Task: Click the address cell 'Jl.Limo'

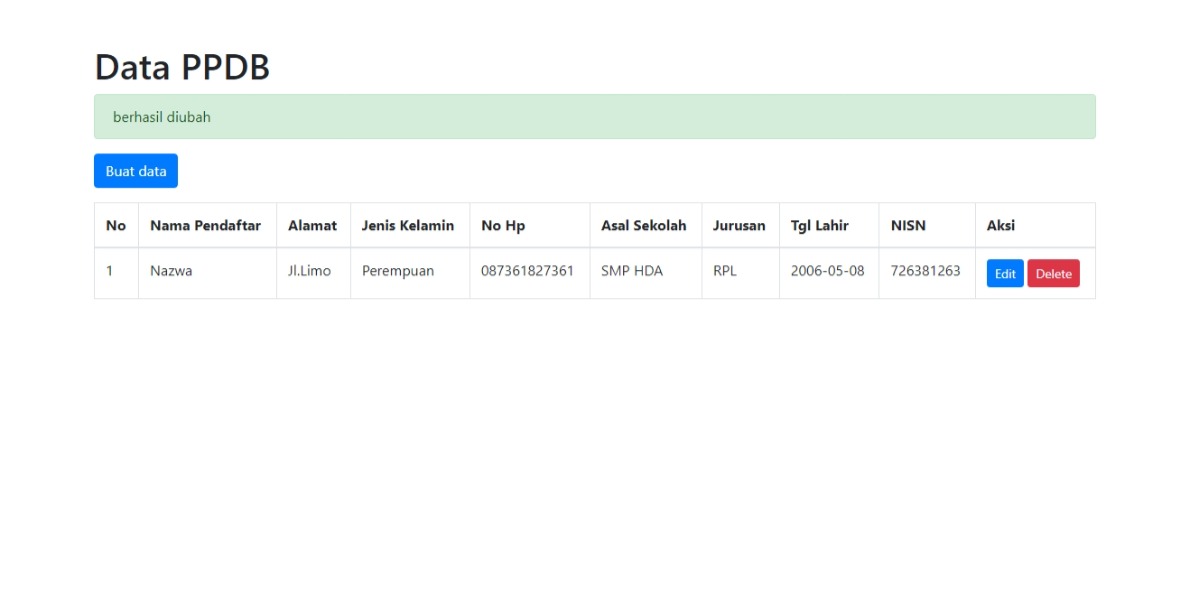Action: pos(309,271)
